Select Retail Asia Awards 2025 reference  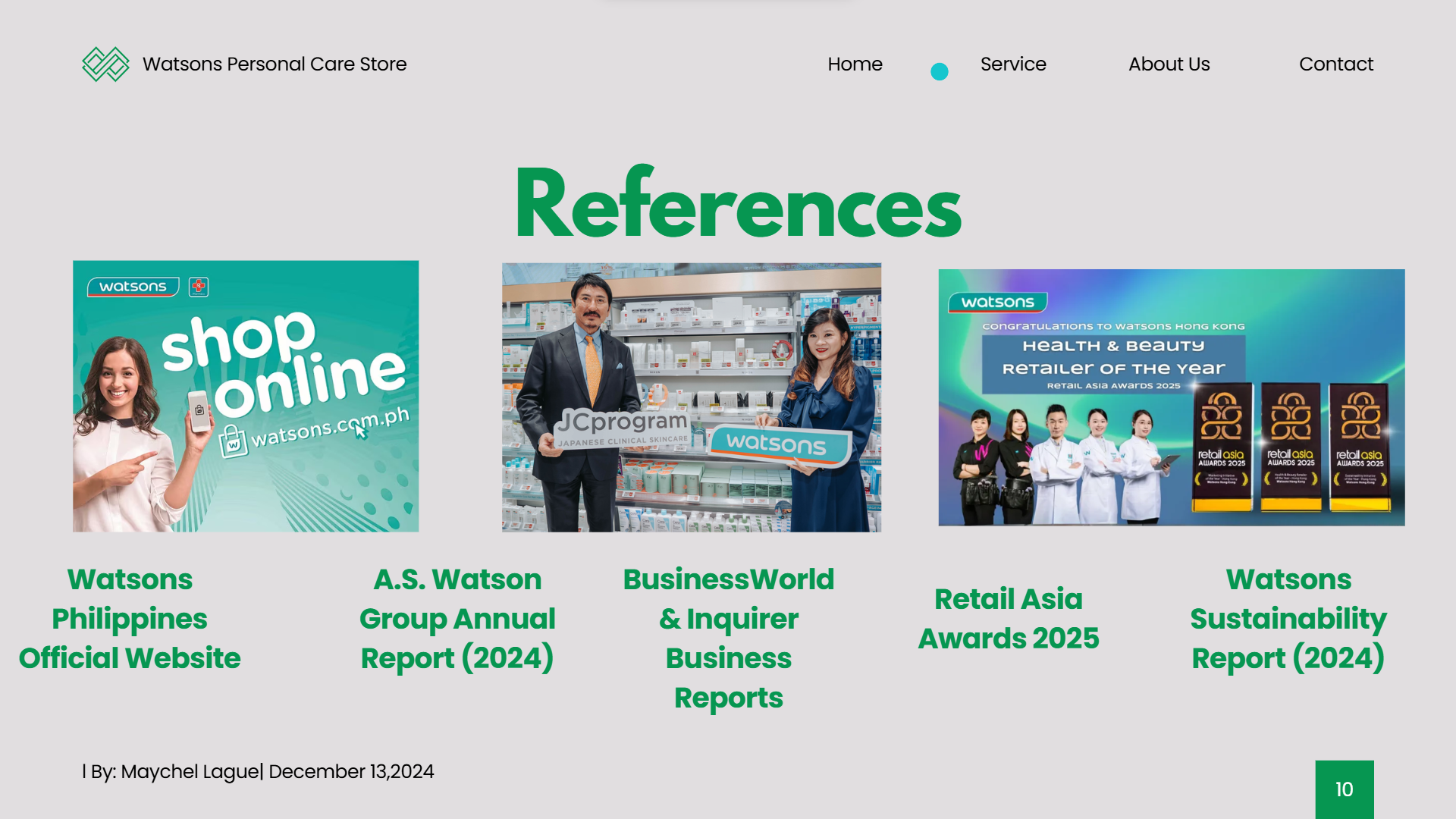coord(1008,619)
